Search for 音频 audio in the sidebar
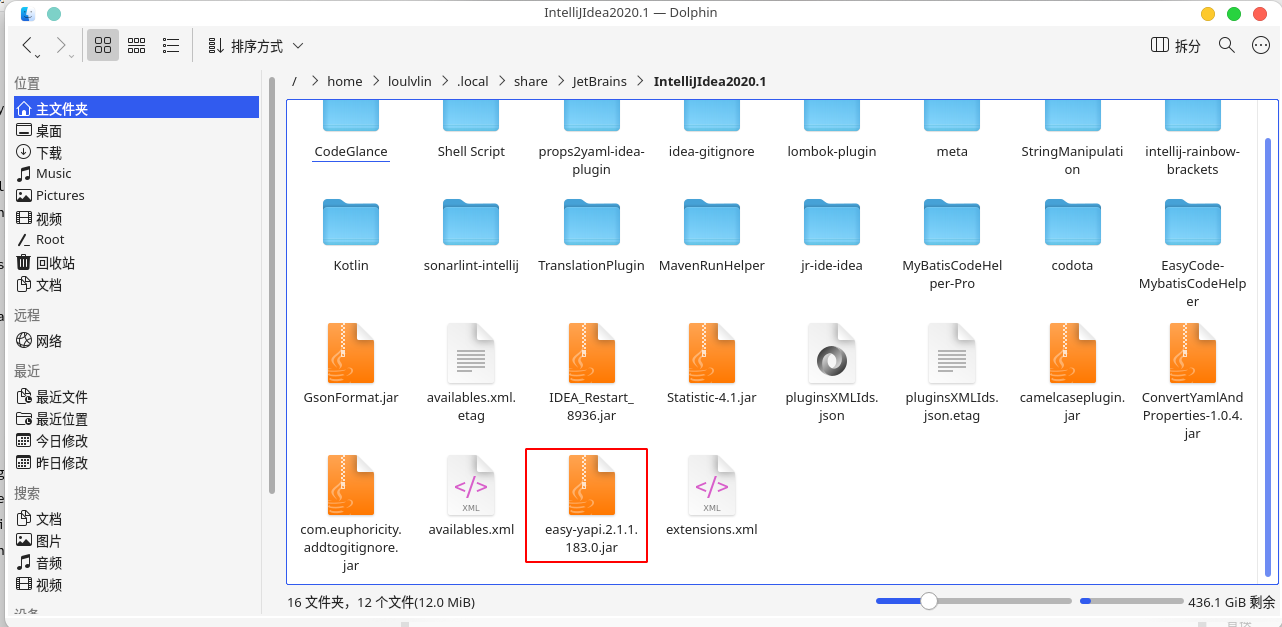The width and height of the screenshot is (1282, 627). pyautogui.click(x=136, y=562)
